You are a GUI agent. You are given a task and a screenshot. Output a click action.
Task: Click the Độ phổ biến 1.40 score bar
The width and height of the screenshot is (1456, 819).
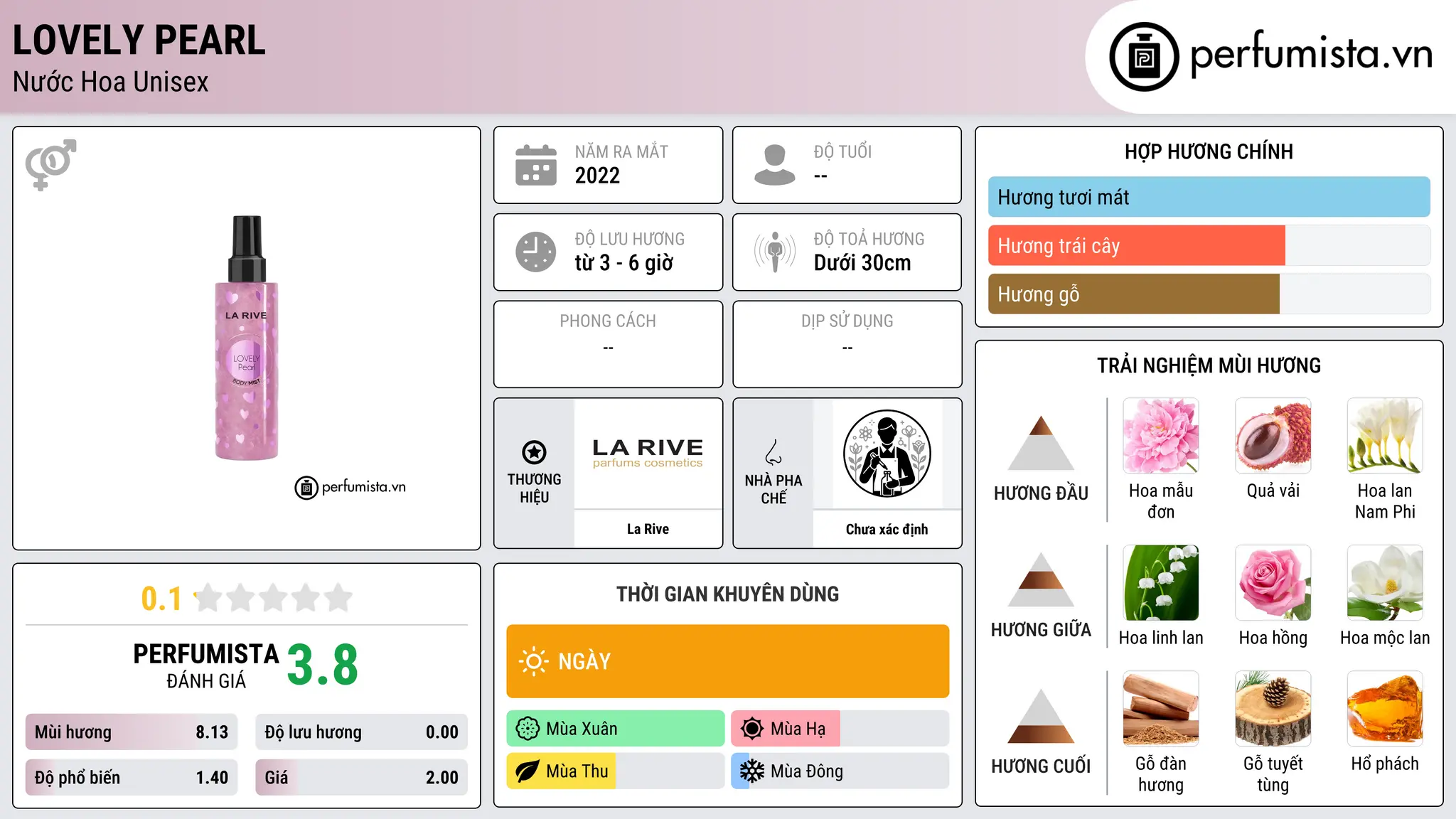coord(132,778)
